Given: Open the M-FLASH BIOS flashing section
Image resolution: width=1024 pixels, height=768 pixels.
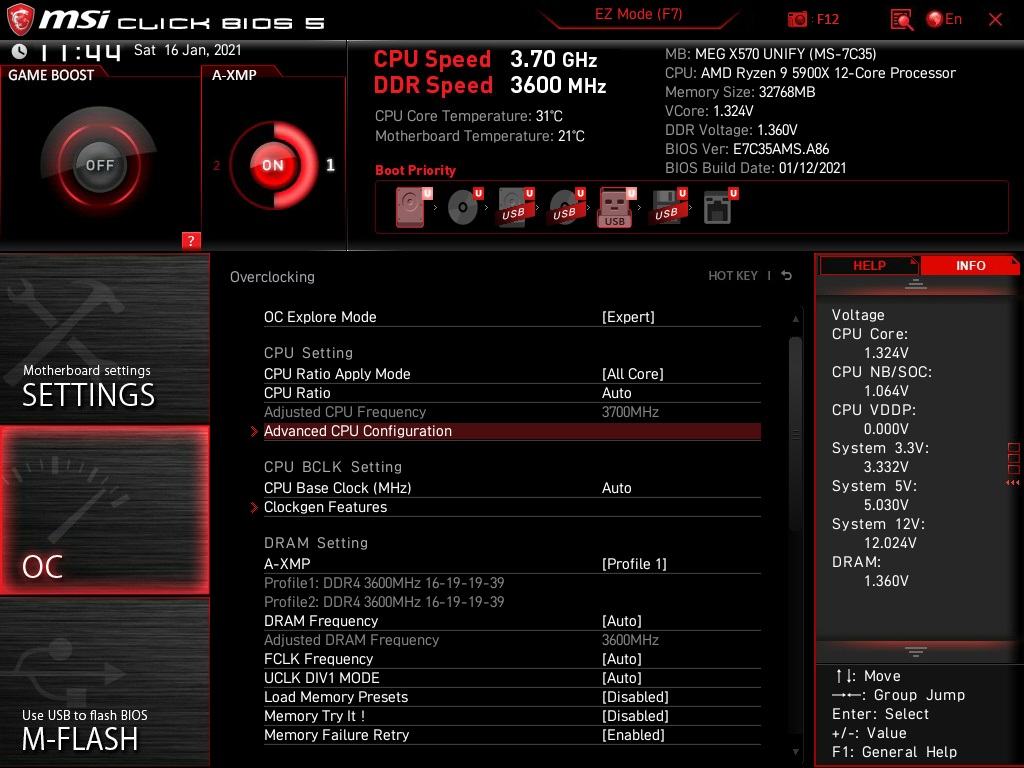Looking at the screenshot, I should 104,682.
